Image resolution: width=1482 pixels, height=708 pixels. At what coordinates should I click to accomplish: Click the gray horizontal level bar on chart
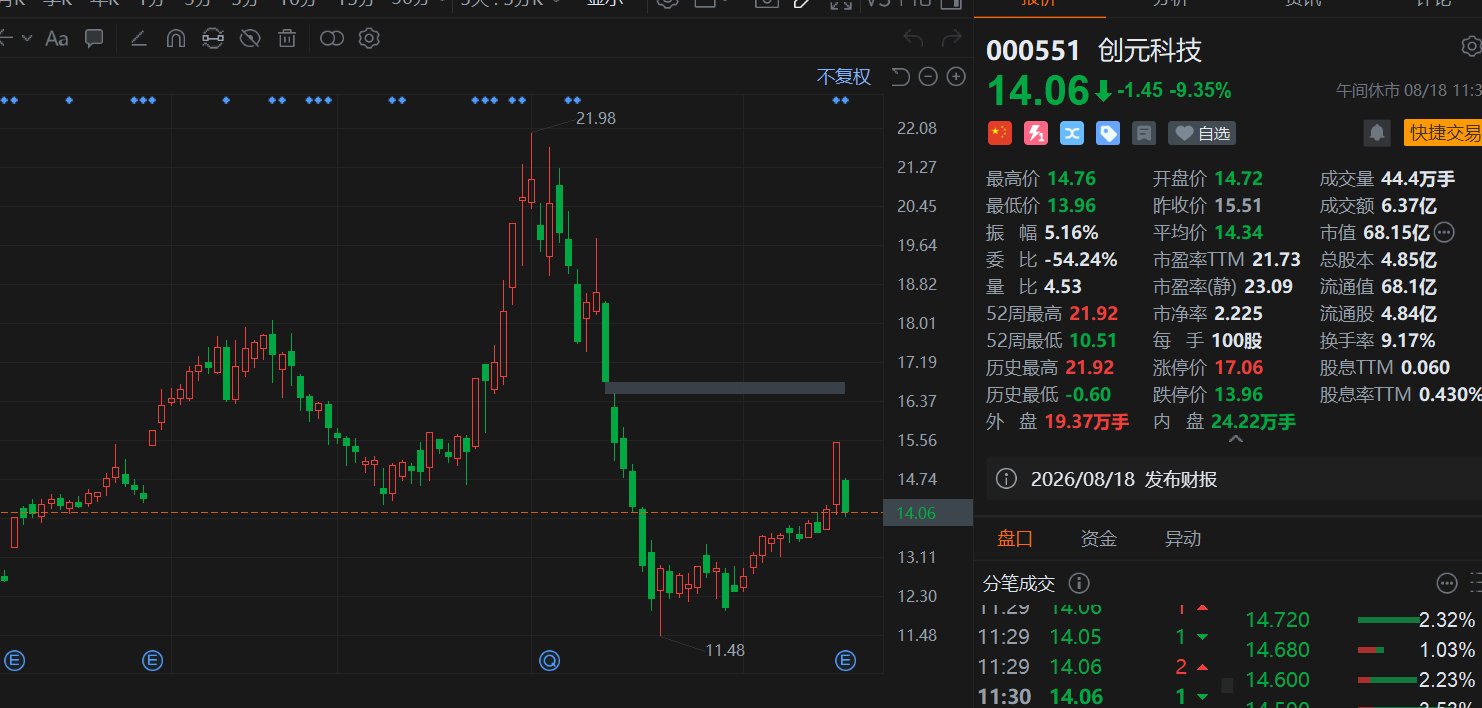pos(725,387)
